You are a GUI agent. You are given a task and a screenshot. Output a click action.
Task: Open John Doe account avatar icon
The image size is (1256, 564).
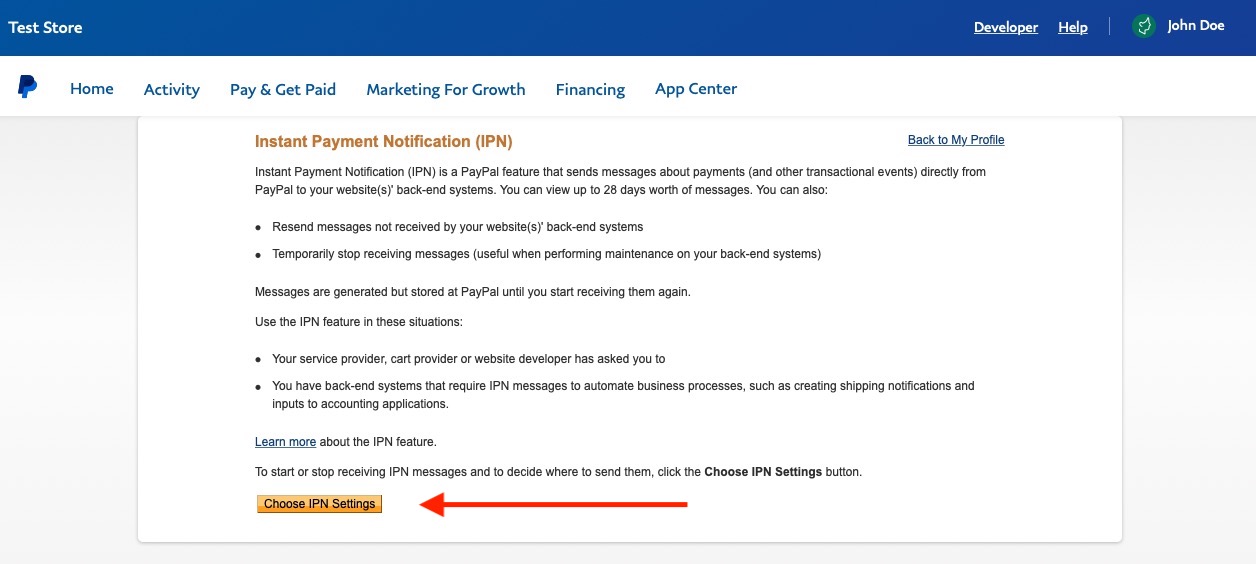click(x=1144, y=27)
